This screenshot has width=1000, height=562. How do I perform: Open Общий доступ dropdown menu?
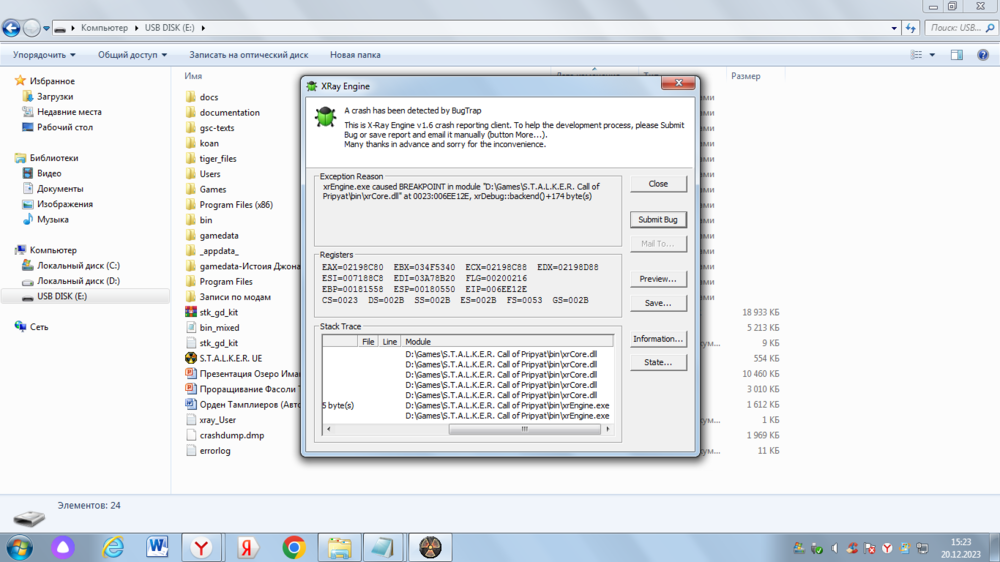(x=132, y=55)
